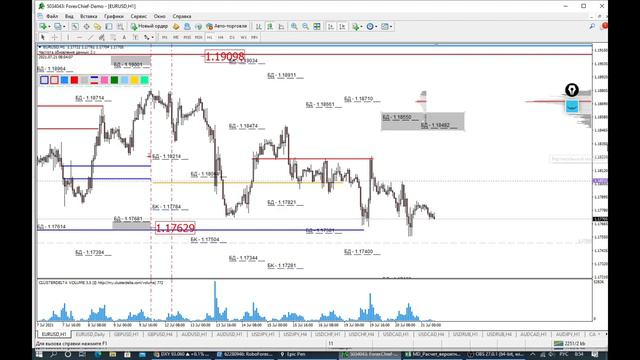The height and width of the screenshot is (360, 640).
Task: Switch to the M1 timeframe
Action: 164,37
